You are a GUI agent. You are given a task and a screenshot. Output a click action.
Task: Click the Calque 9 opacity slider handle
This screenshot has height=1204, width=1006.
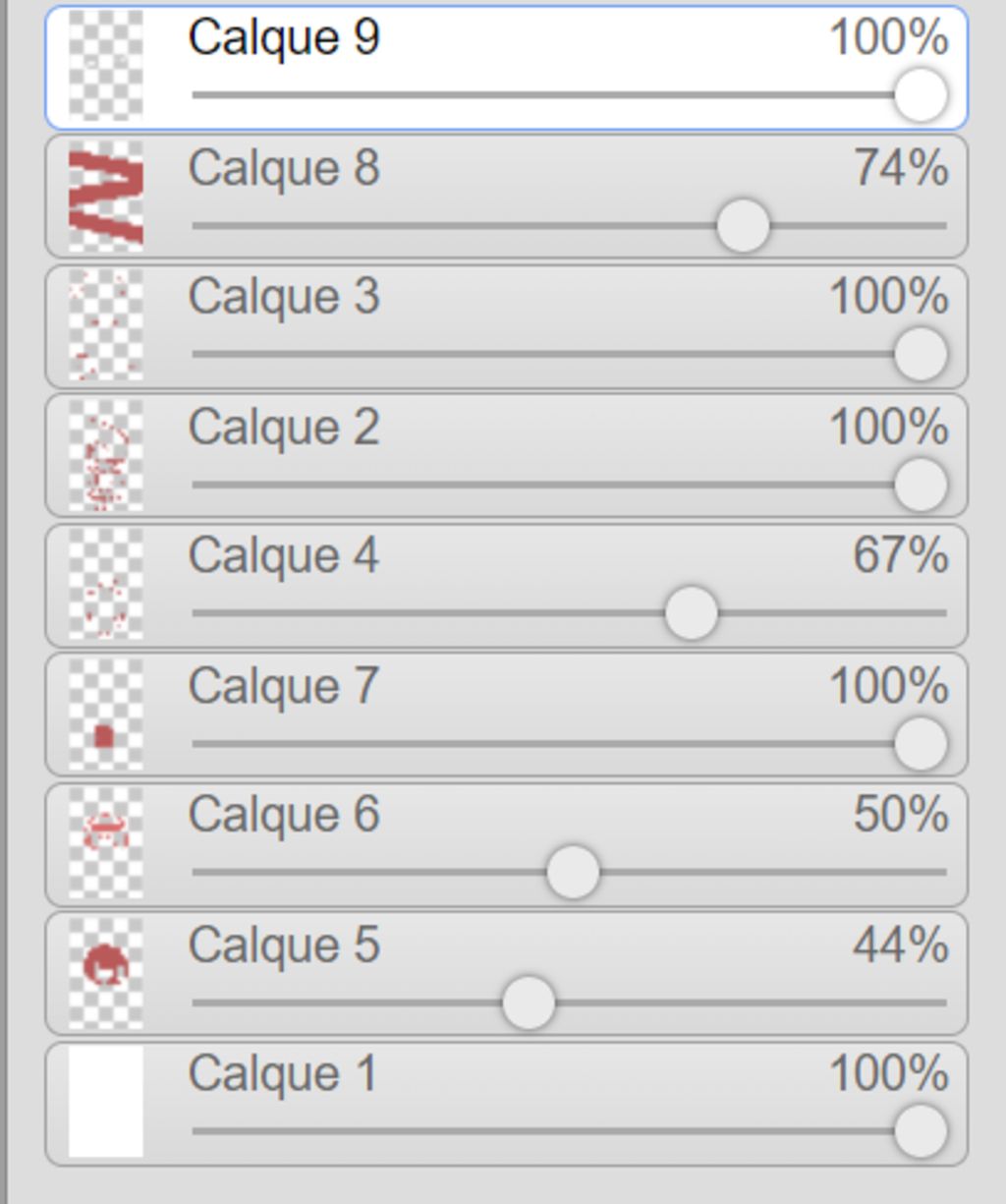click(x=921, y=96)
